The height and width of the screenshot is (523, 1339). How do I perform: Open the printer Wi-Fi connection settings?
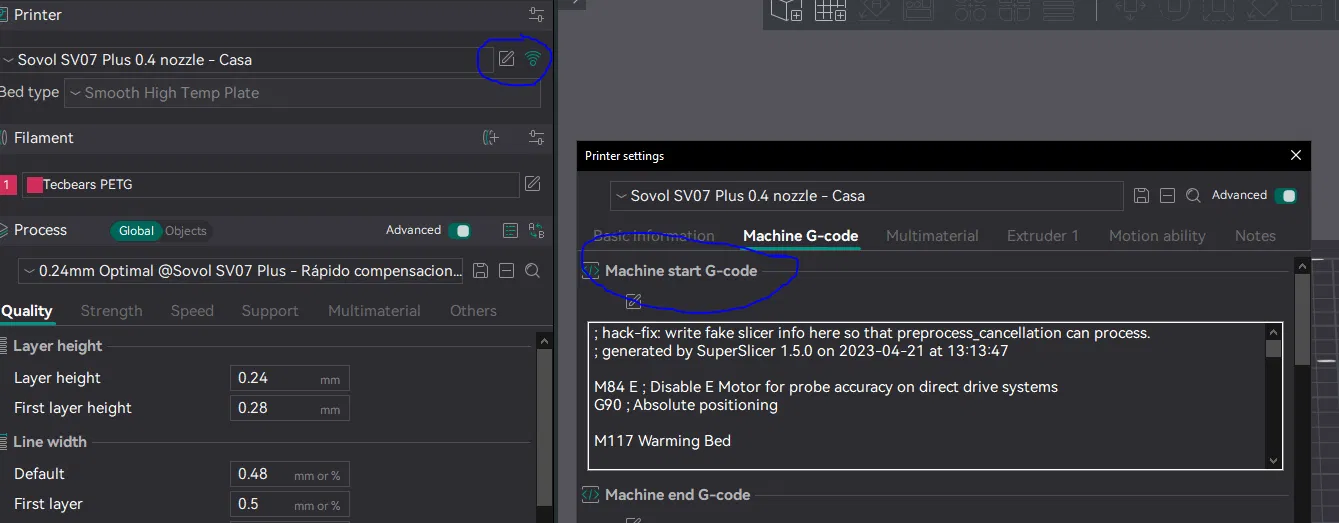533,59
